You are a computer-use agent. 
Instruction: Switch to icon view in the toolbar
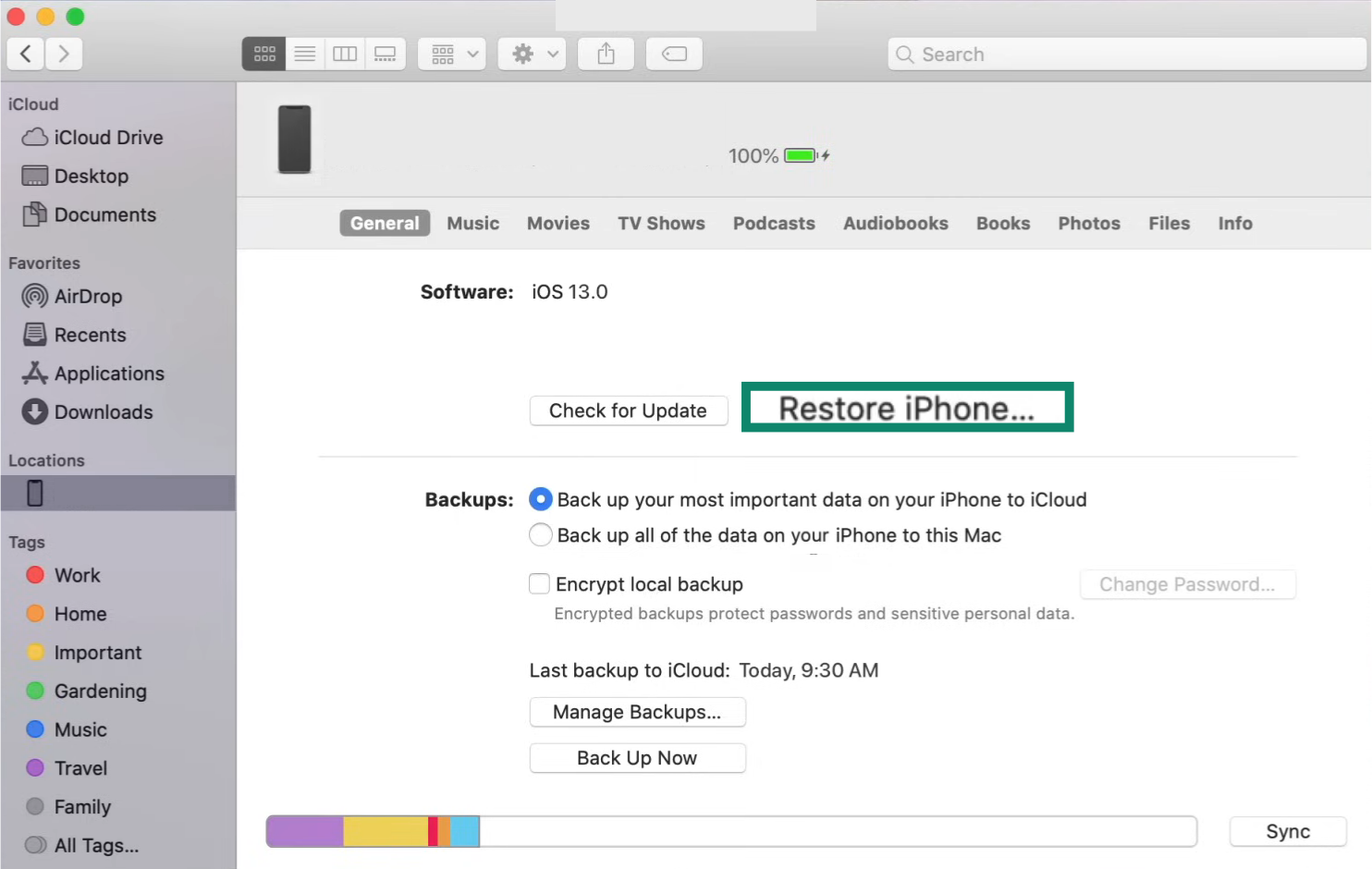coord(263,54)
